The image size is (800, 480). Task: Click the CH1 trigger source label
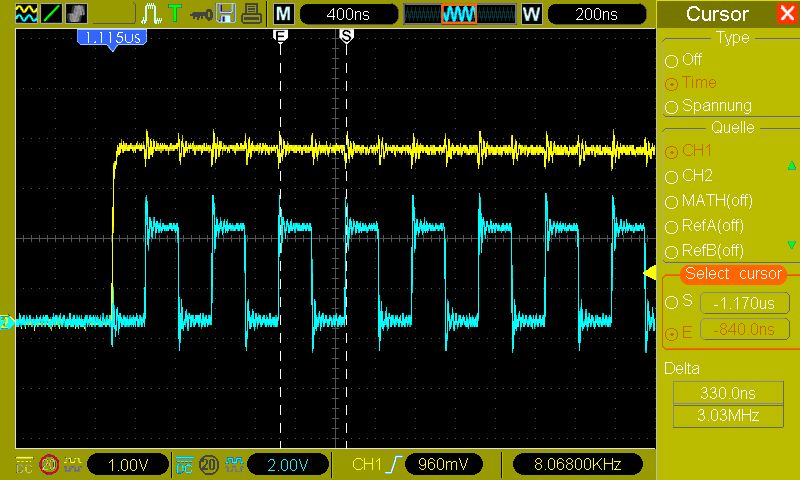[x=367, y=465]
